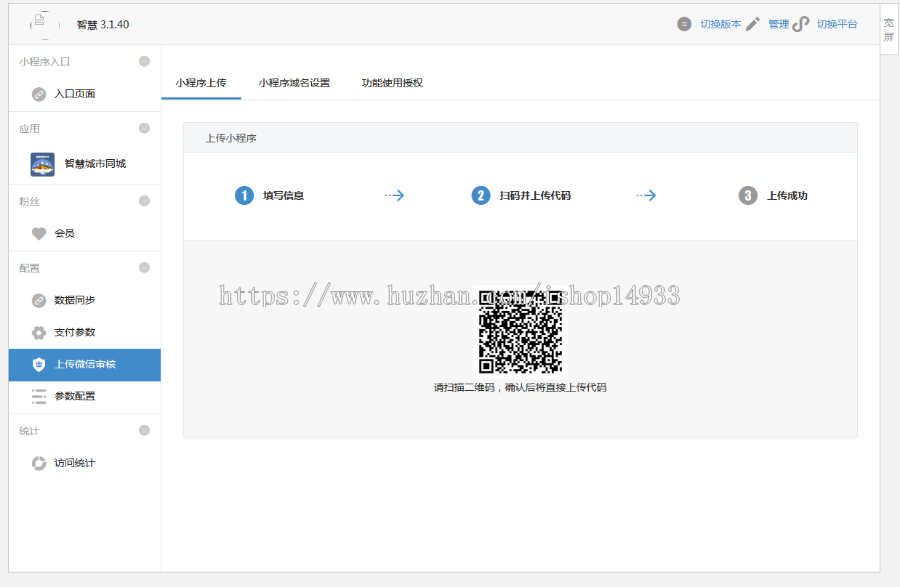Click step 1 circle 填写信息
This screenshot has width=900, height=587.
click(x=244, y=196)
